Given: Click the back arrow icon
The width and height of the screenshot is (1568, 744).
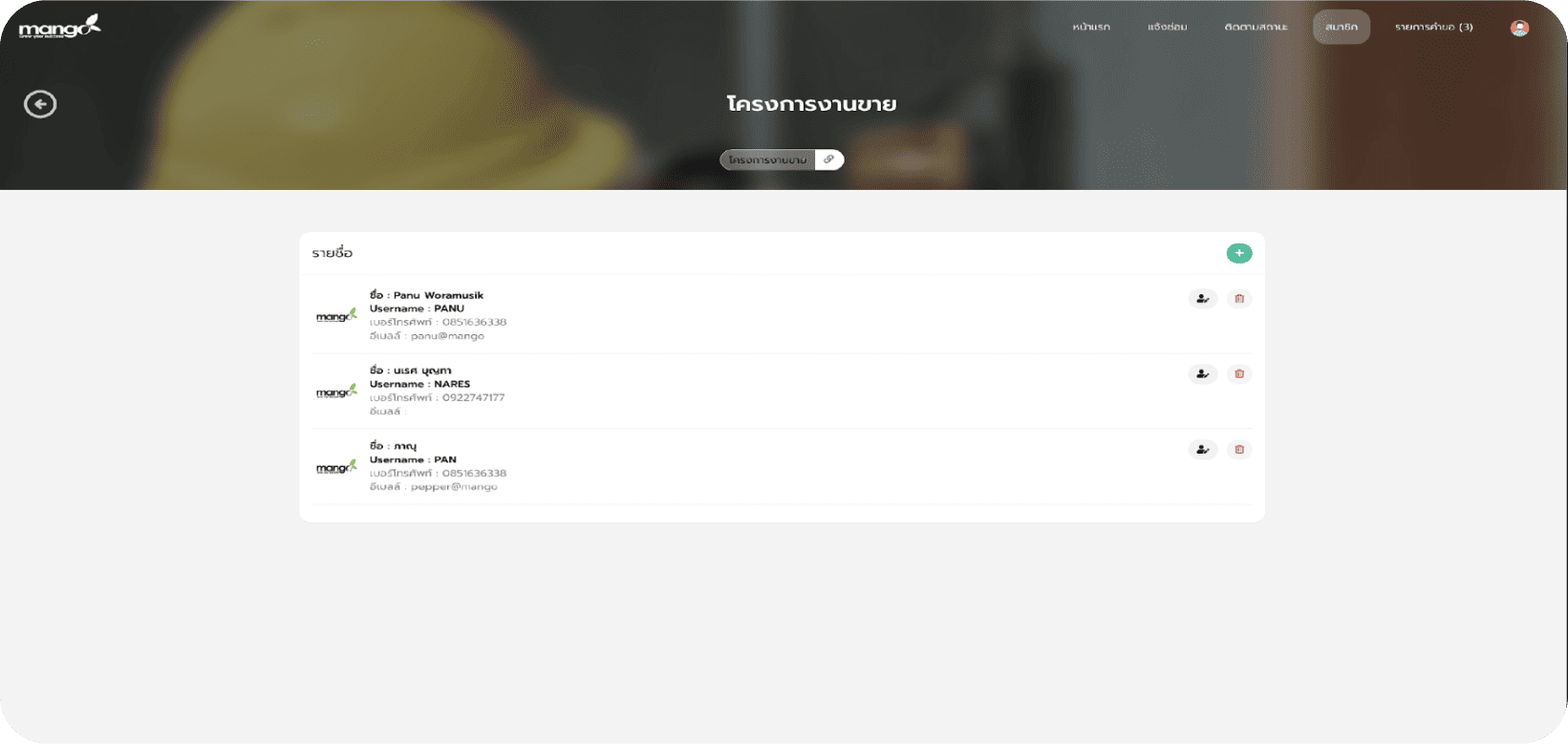Looking at the screenshot, I should 40,104.
